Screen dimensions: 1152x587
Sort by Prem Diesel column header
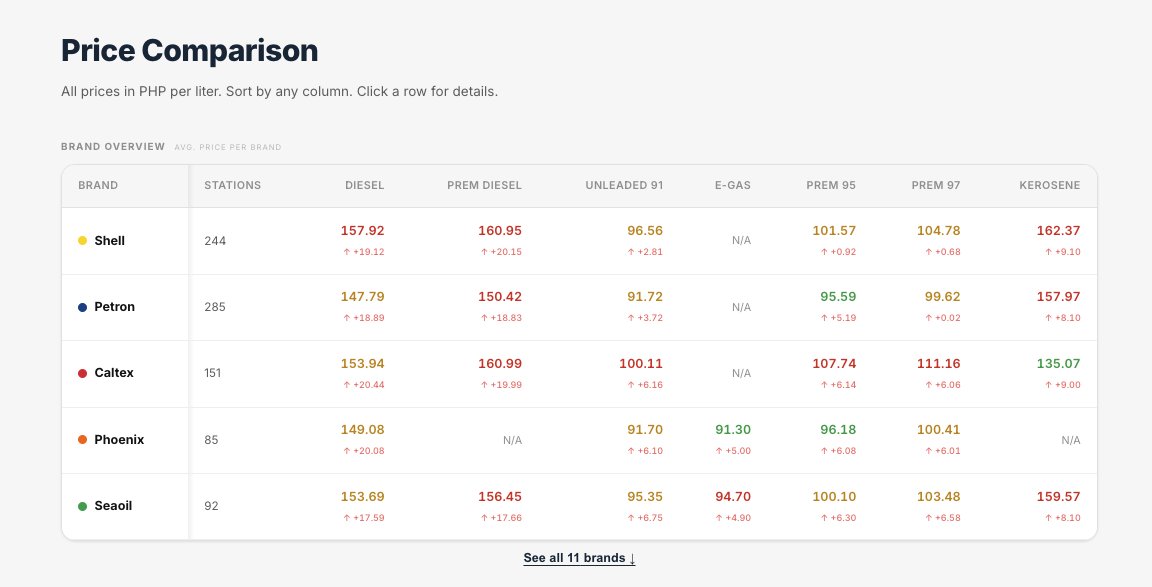click(484, 185)
